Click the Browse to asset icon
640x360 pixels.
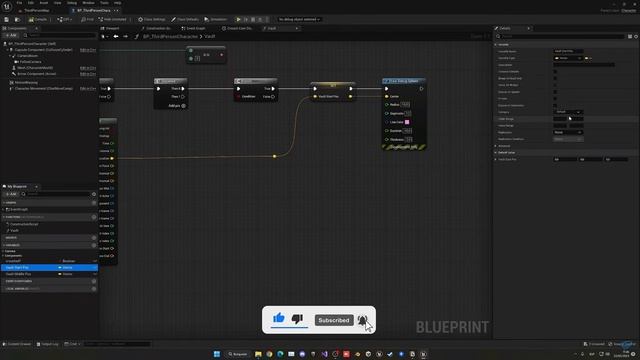(x=17, y=19)
